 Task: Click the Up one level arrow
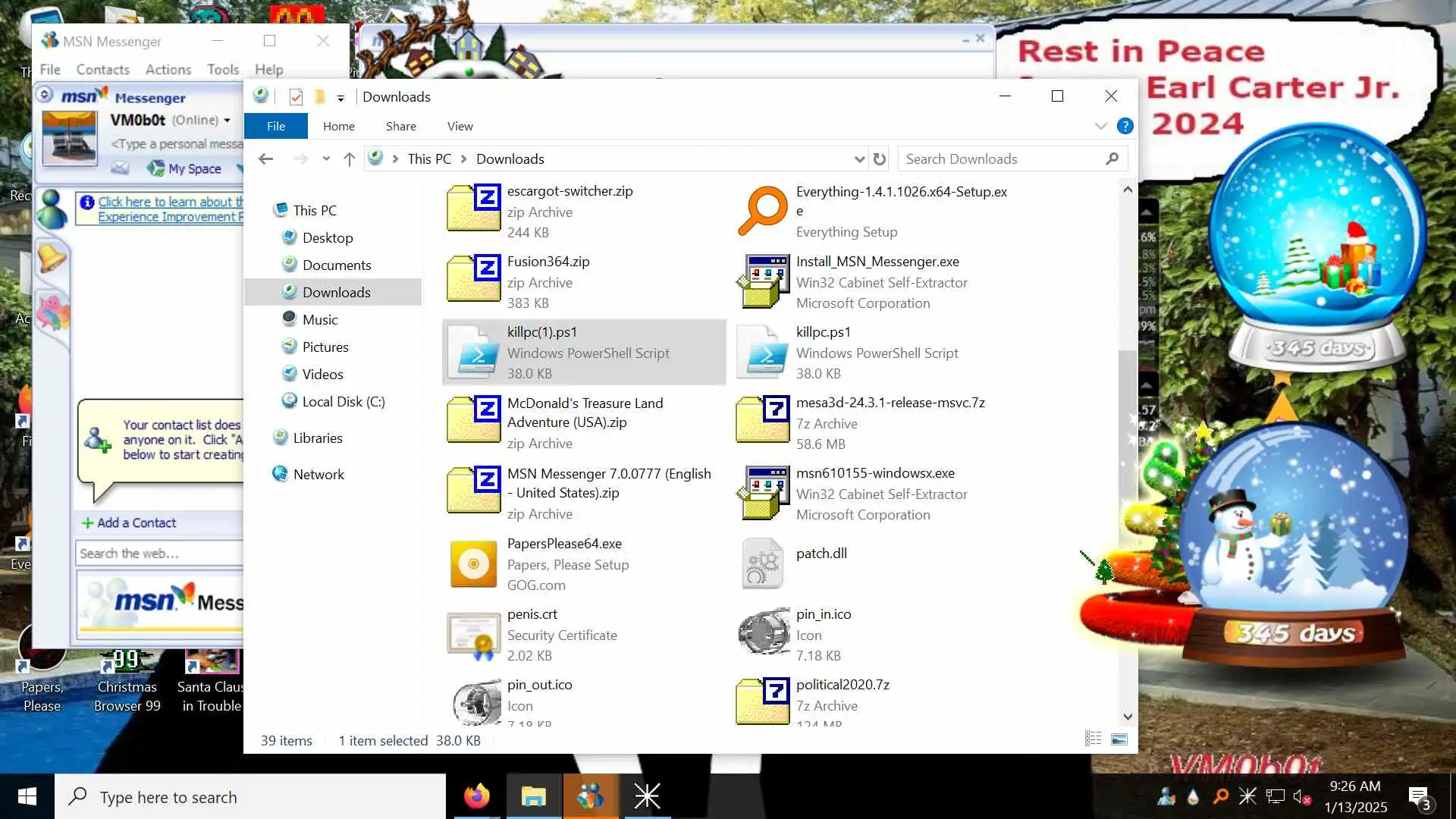point(349,159)
